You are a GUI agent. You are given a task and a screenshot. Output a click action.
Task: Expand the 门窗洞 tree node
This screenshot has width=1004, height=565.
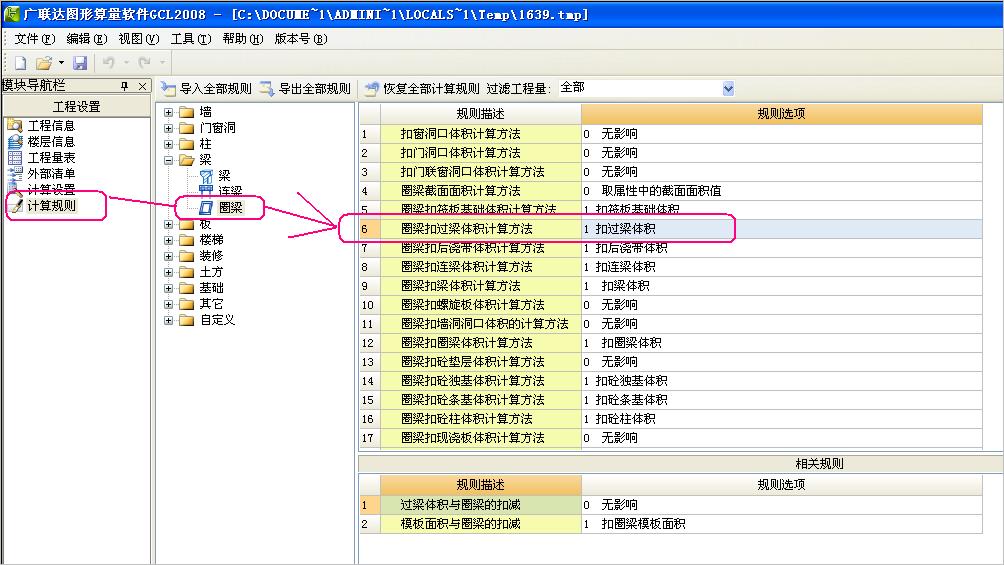[x=168, y=128]
